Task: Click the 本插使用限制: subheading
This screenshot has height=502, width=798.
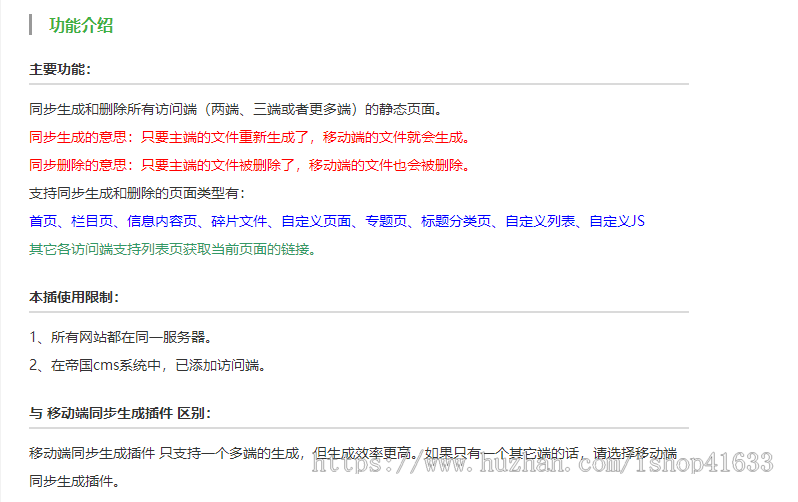Action: [74, 297]
